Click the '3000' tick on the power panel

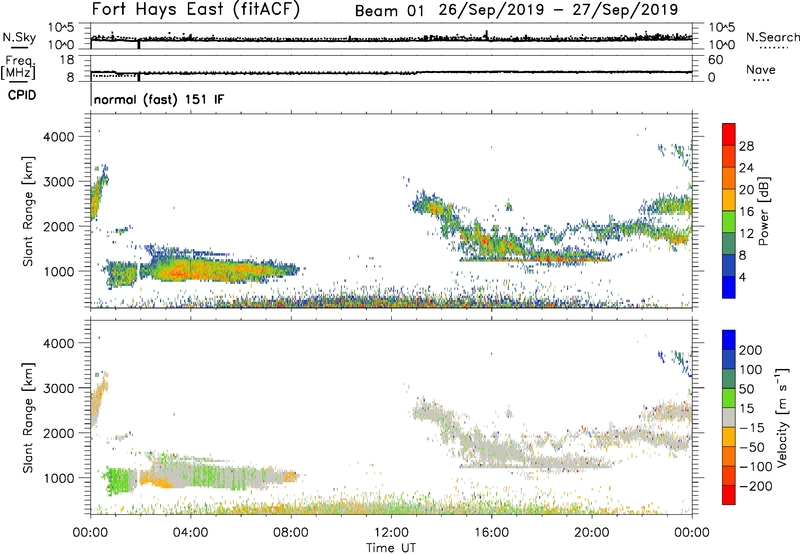58,182
